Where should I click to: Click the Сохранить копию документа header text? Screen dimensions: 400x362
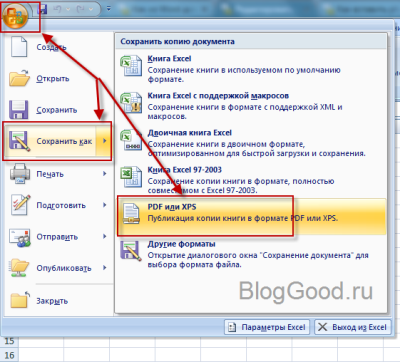point(177,42)
